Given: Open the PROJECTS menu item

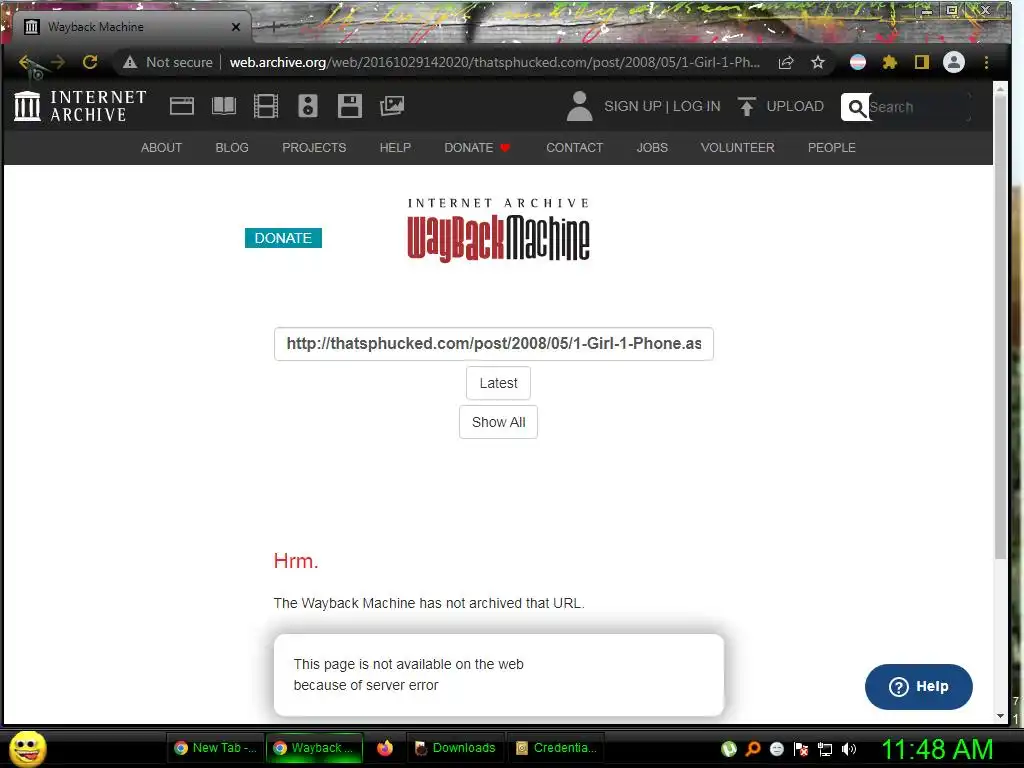Looking at the screenshot, I should [314, 148].
